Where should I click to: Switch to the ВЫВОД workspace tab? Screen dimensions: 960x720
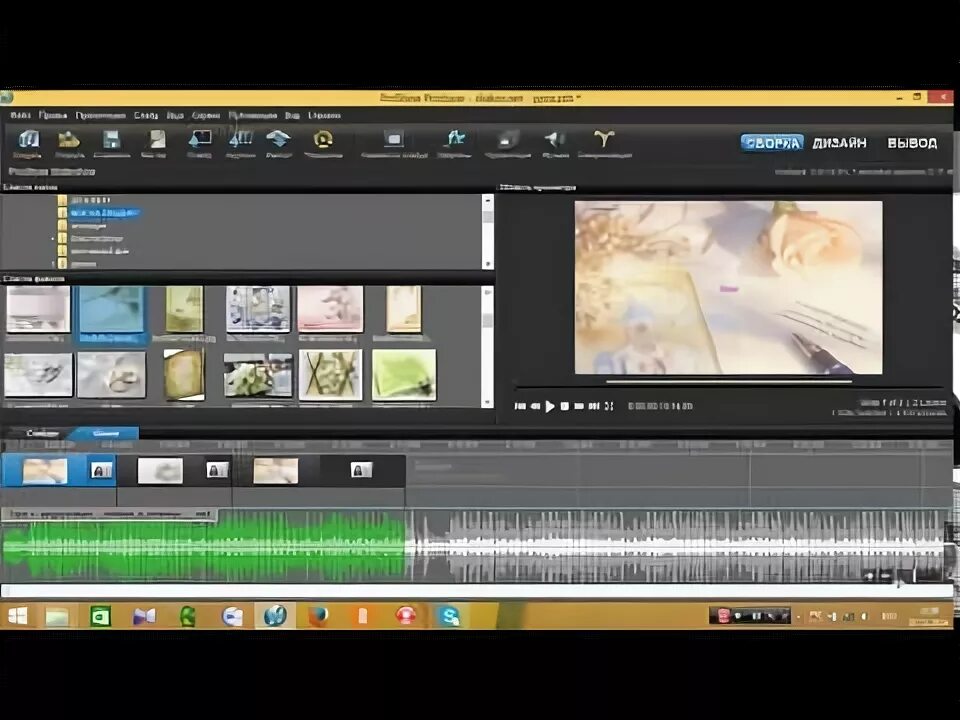[912, 143]
